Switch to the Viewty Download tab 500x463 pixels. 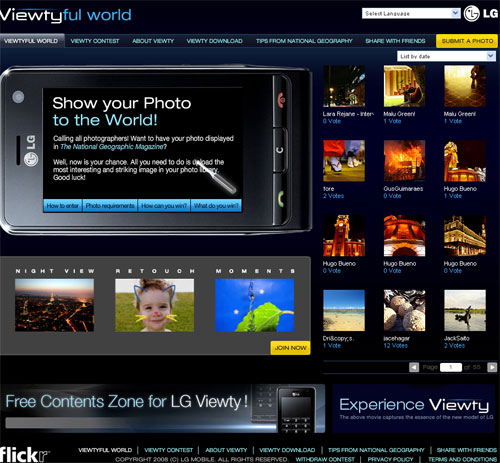(214, 41)
